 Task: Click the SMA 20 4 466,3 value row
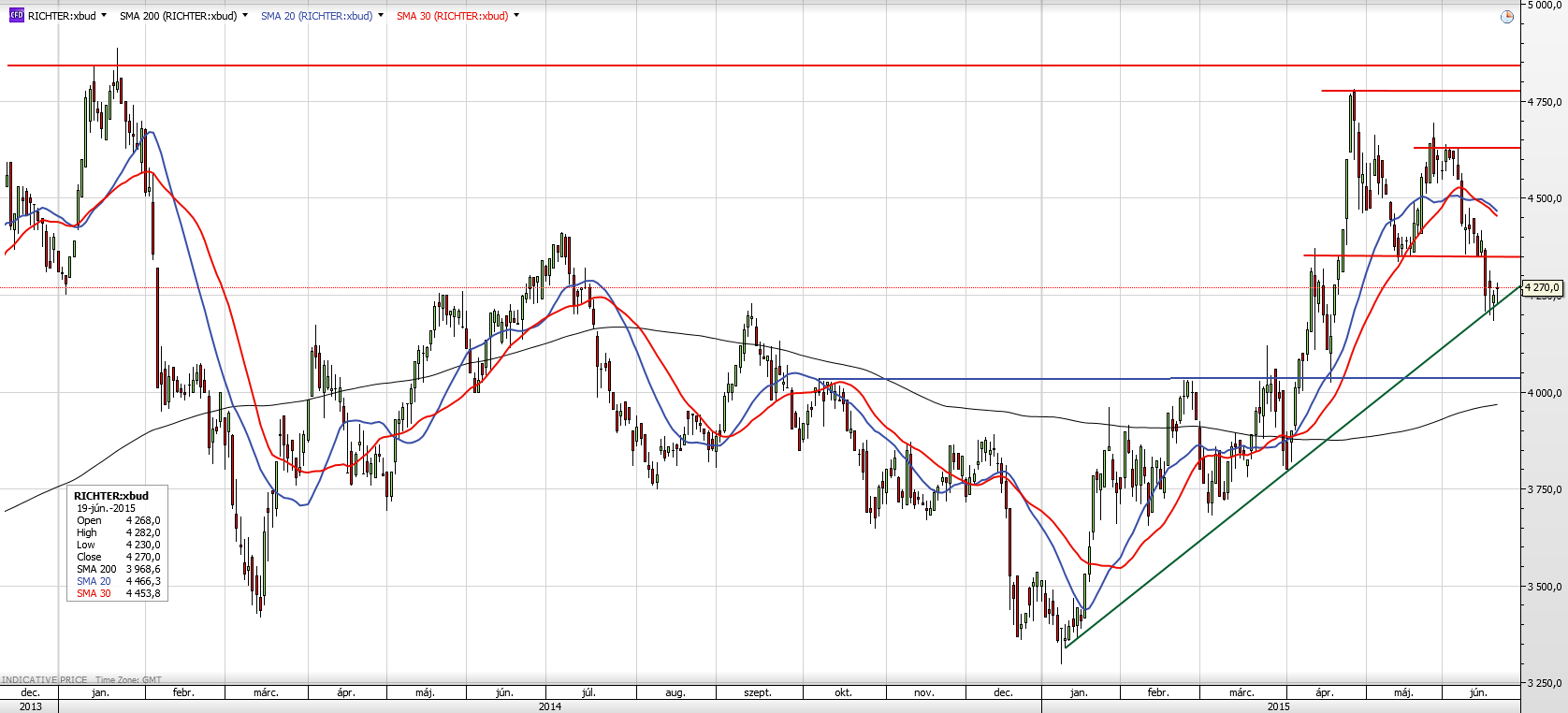(119, 581)
